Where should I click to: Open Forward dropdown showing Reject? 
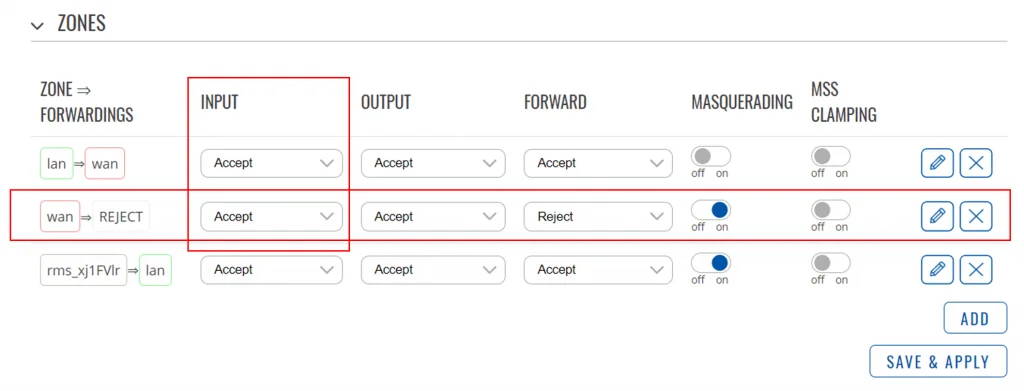(598, 217)
